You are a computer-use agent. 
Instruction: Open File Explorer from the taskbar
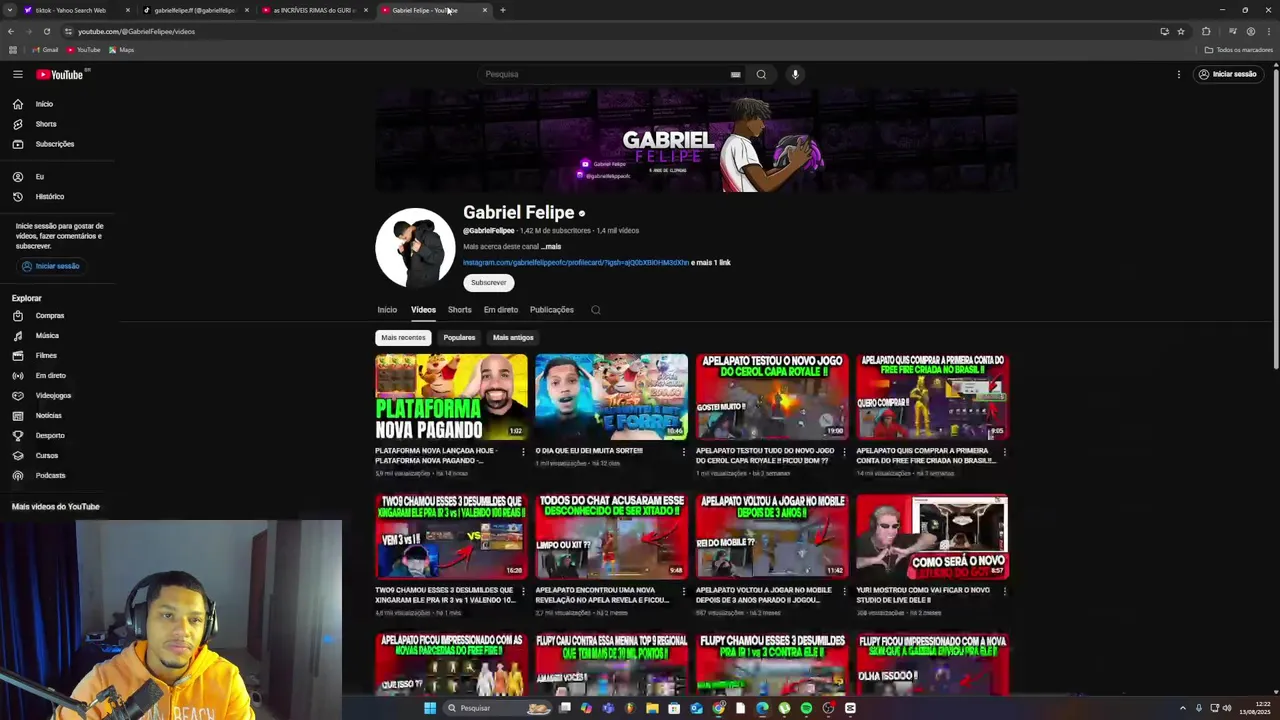(652, 708)
